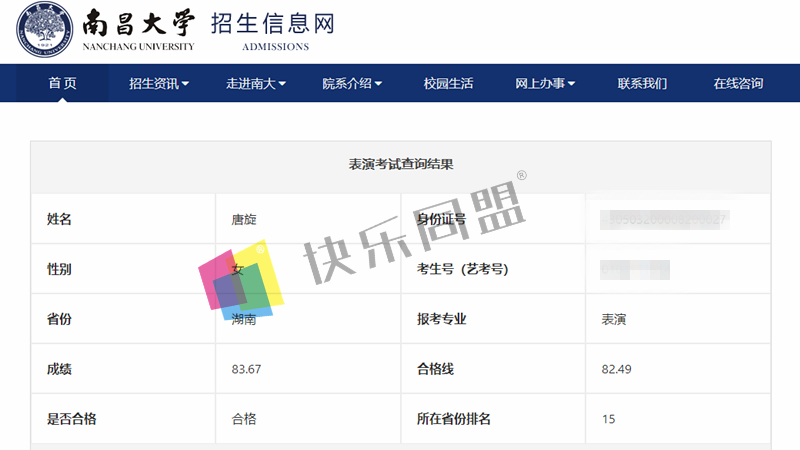This screenshot has width=800, height=450.
Task: Expand the 走进南大 dropdown menu
Action: pos(256,83)
